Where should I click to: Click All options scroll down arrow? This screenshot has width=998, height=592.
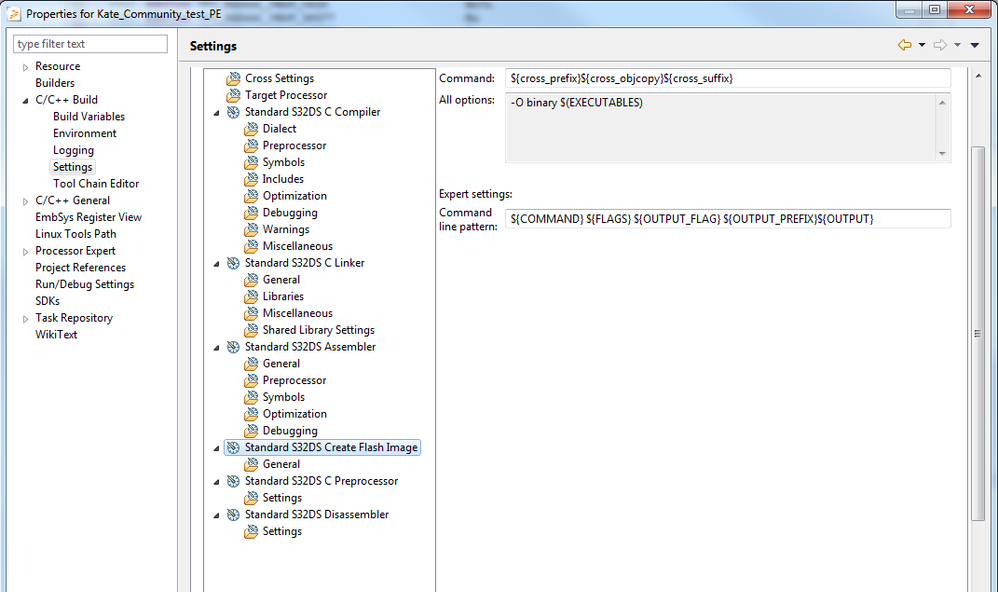pos(943,153)
